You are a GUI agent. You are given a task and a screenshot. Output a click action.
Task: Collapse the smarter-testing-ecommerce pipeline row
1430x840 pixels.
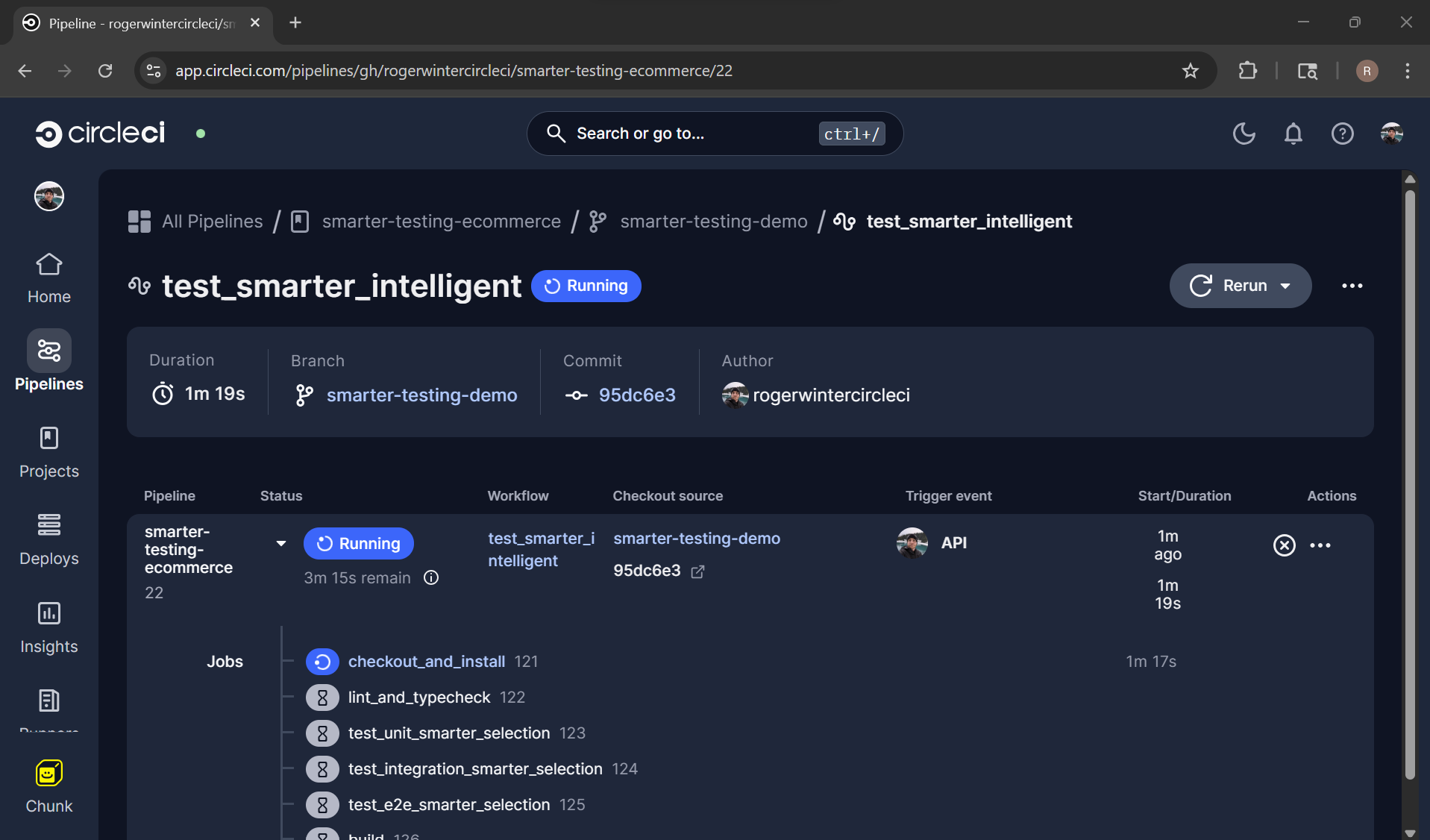[281, 543]
